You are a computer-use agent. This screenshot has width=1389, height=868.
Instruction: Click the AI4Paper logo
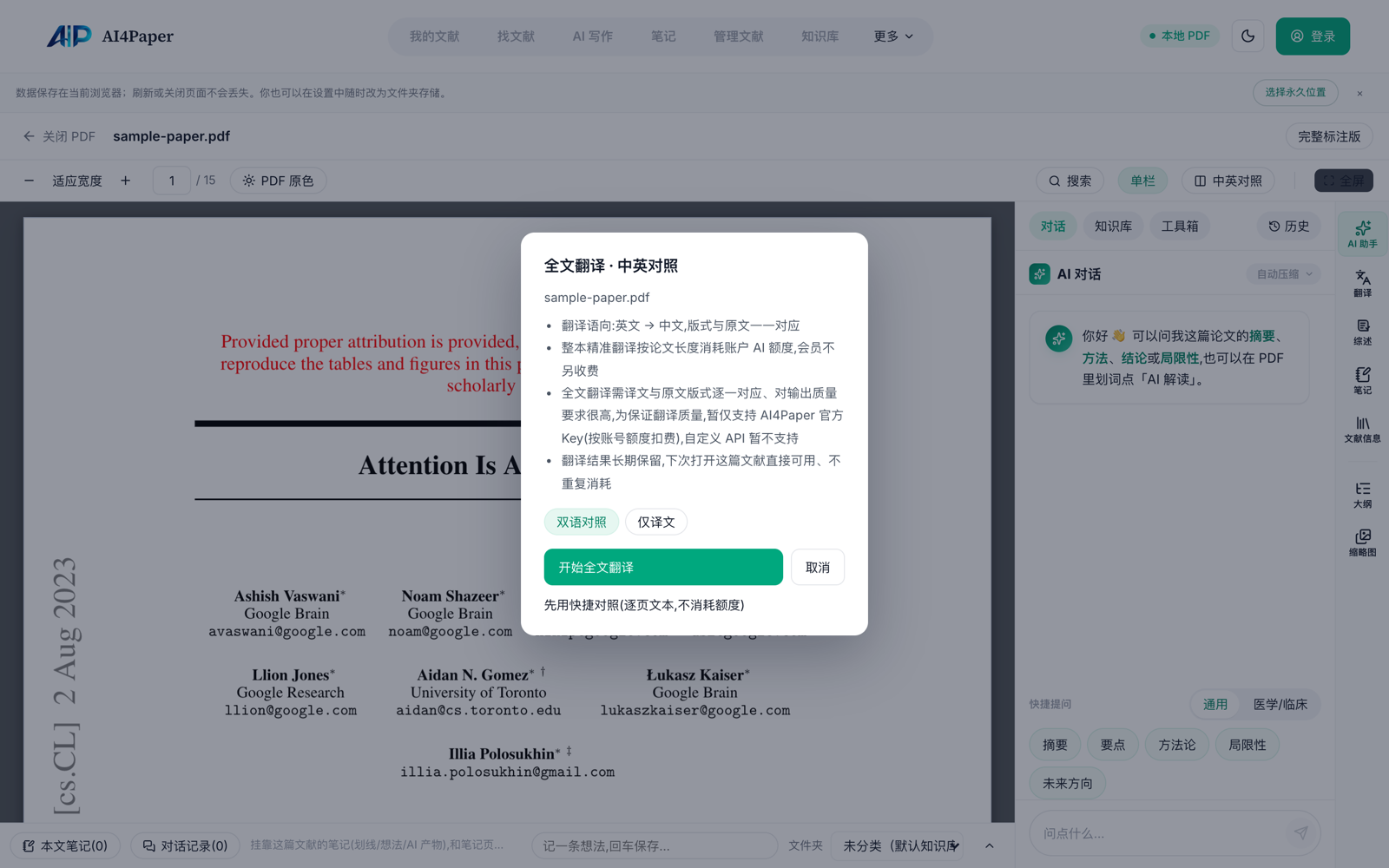110,36
